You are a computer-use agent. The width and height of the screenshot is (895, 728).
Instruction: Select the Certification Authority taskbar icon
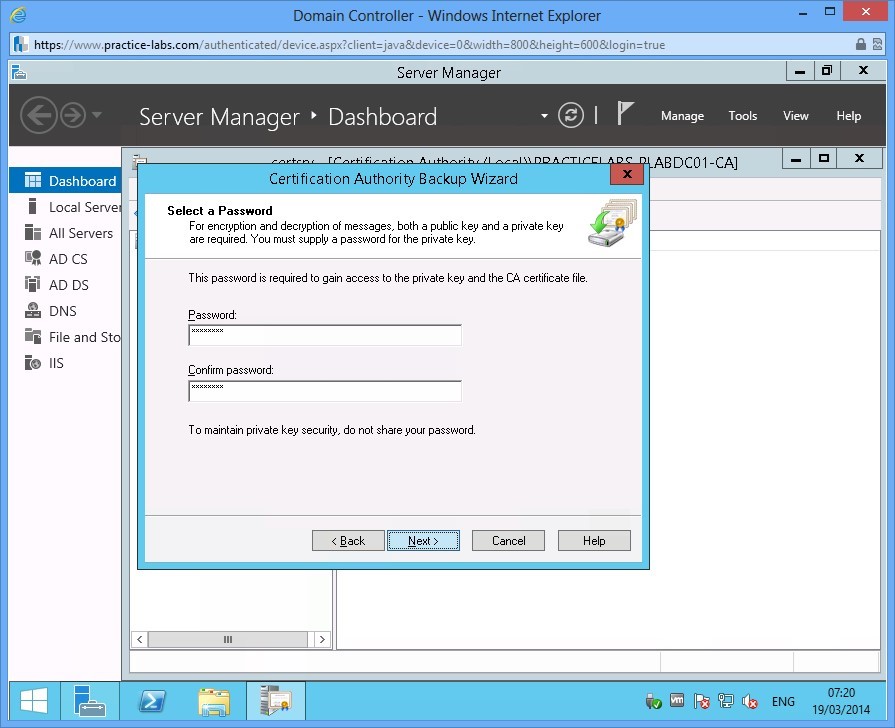275,700
